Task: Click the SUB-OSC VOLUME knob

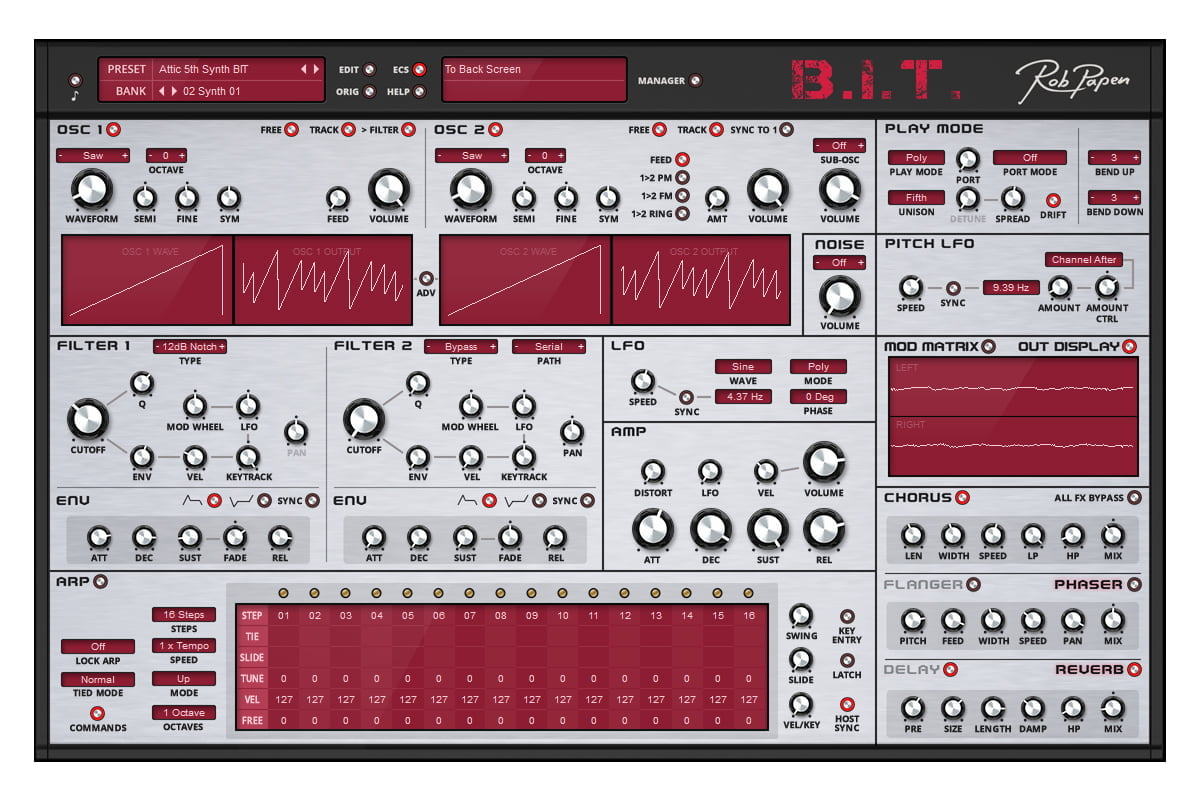Action: [839, 189]
